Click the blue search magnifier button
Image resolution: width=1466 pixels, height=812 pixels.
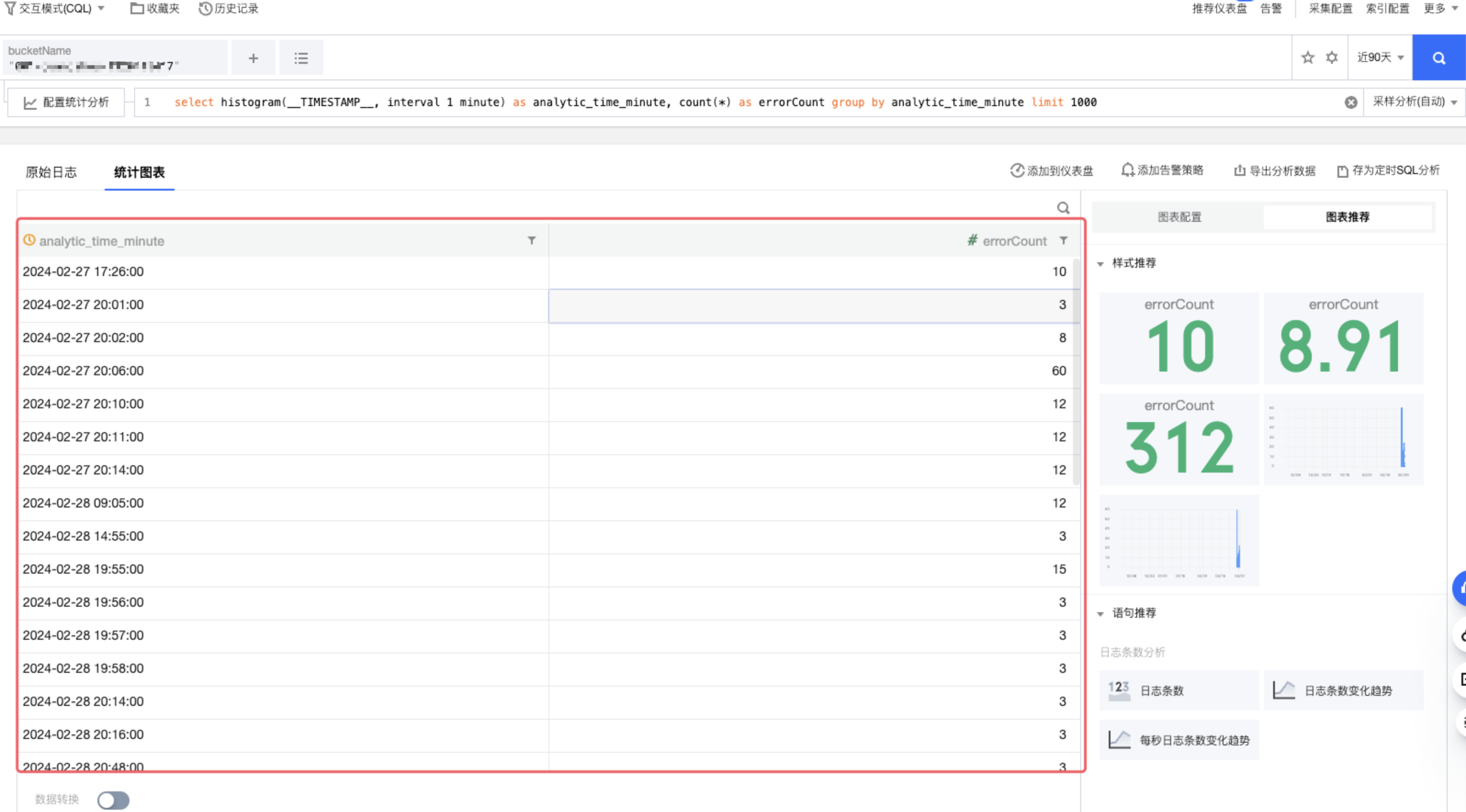tap(1438, 57)
